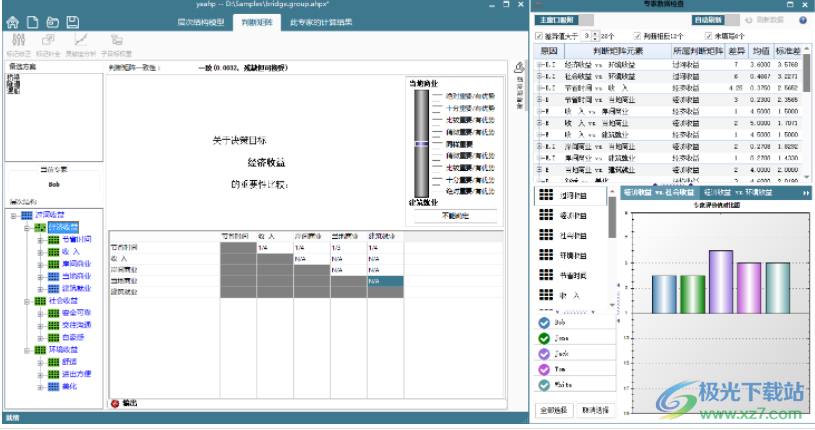
Task: Click the 标记补全 toolbar icon
Action: click(48, 40)
